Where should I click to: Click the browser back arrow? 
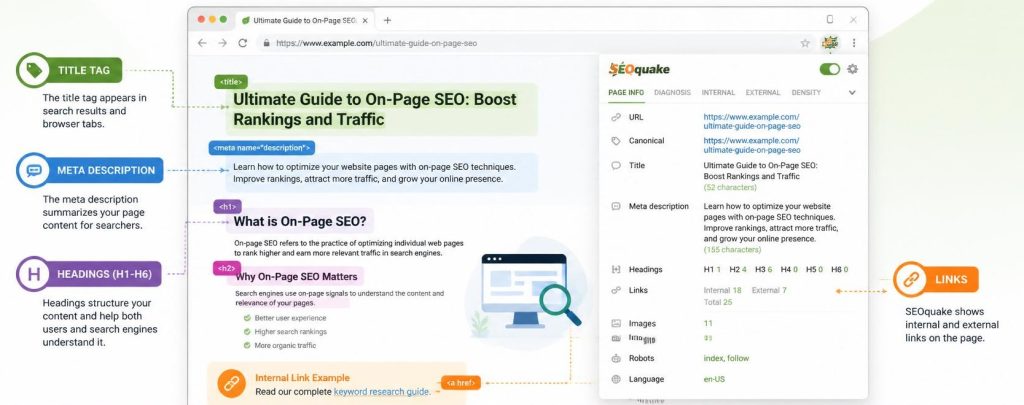pyautogui.click(x=202, y=43)
